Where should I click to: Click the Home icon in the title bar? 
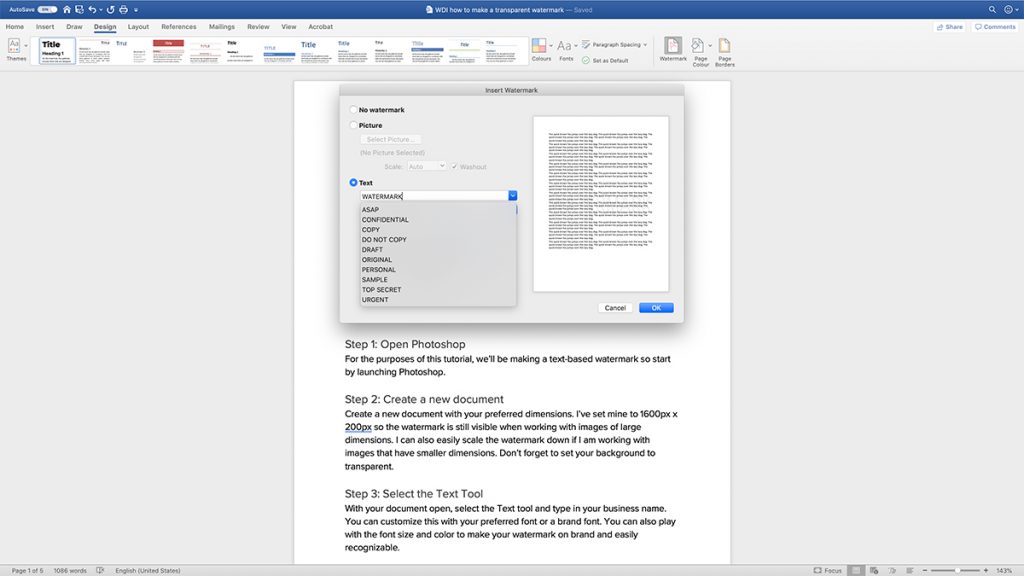tap(66, 9)
